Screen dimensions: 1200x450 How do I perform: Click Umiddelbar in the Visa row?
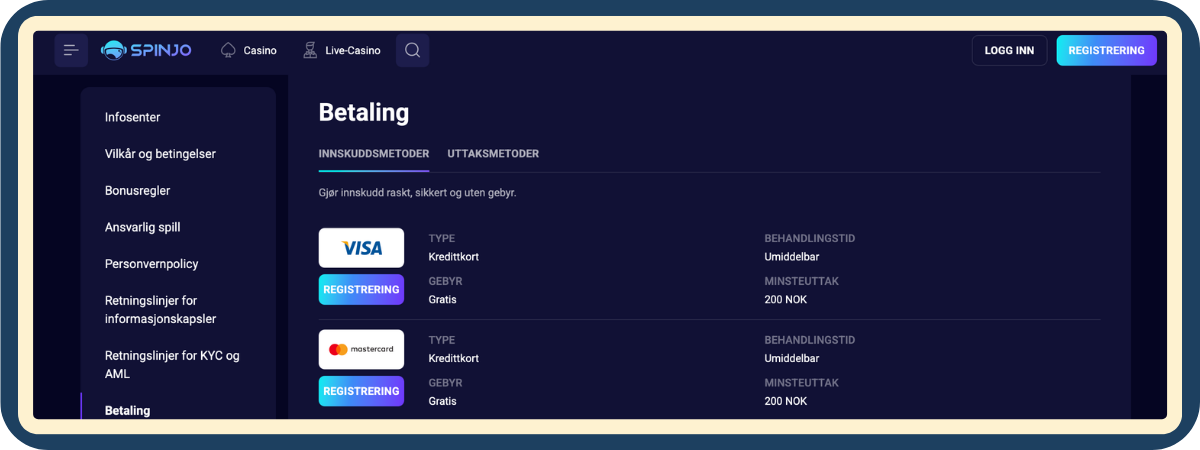coord(792,257)
